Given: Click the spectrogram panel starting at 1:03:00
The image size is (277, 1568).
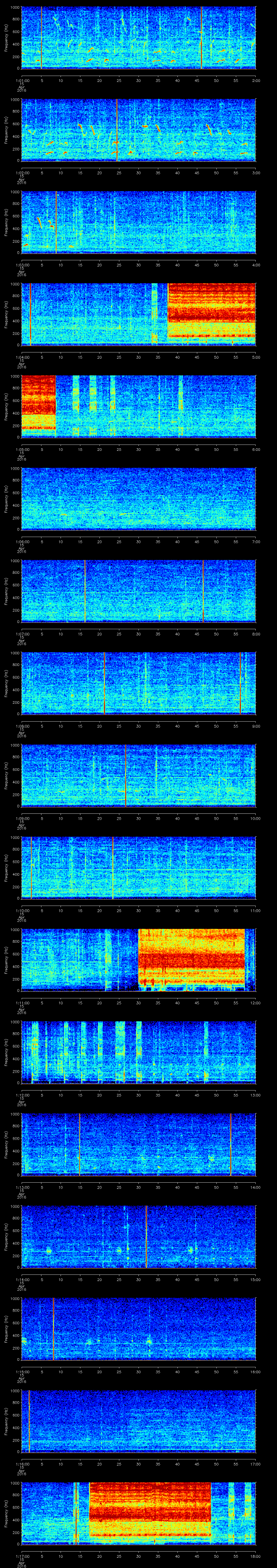Looking at the screenshot, I should pyautogui.click(x=138, y=222).
